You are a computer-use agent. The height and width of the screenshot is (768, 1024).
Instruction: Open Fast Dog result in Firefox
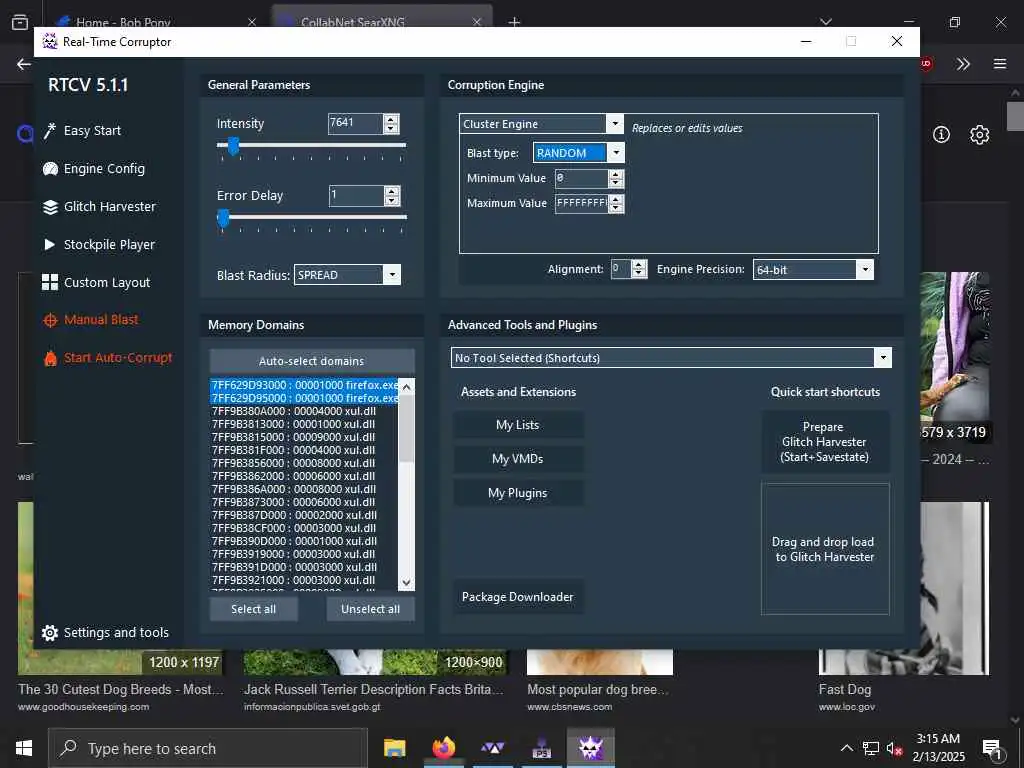[x=844, y=689]
